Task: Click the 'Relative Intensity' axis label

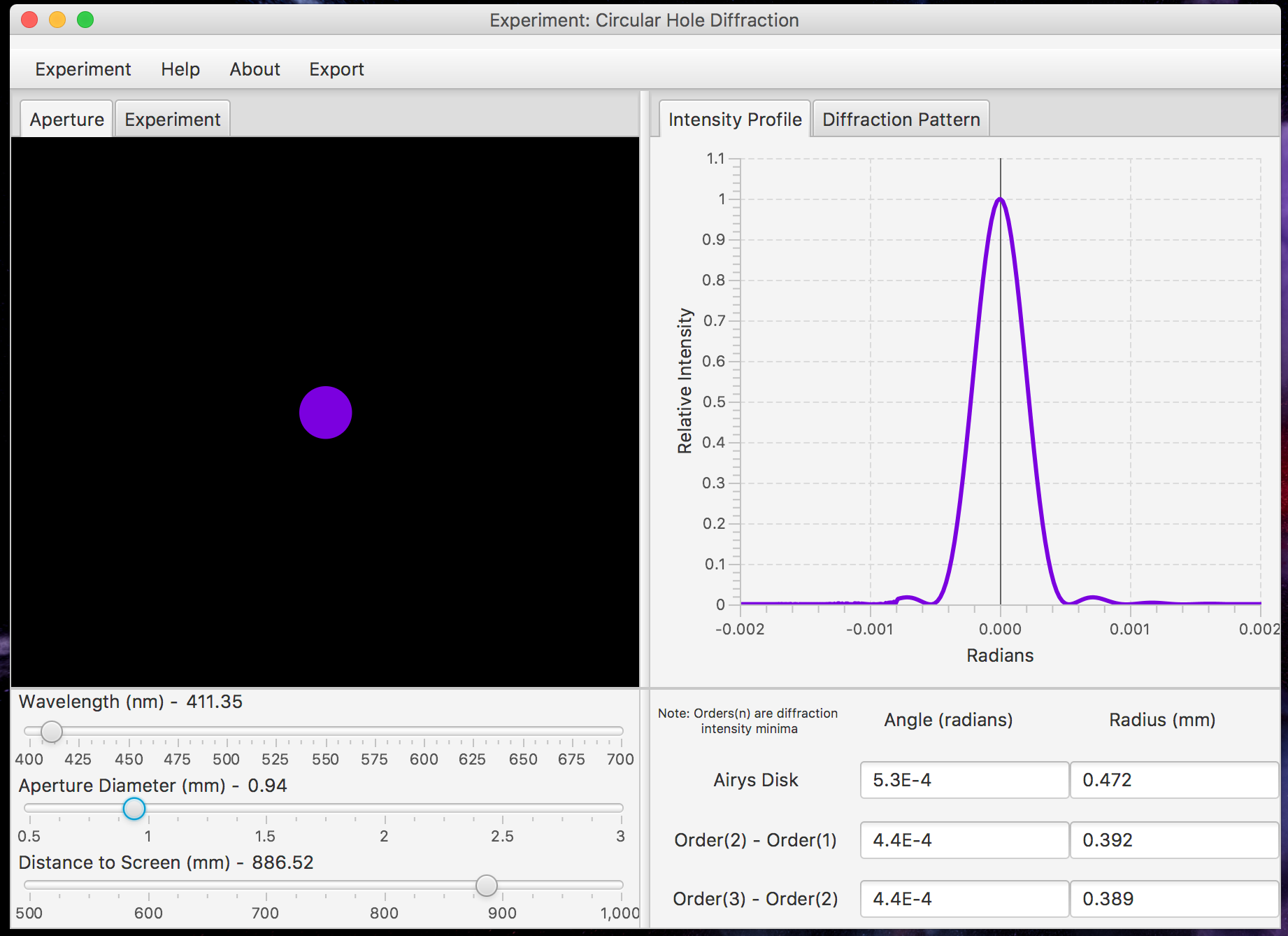Action: click(685, 381)
